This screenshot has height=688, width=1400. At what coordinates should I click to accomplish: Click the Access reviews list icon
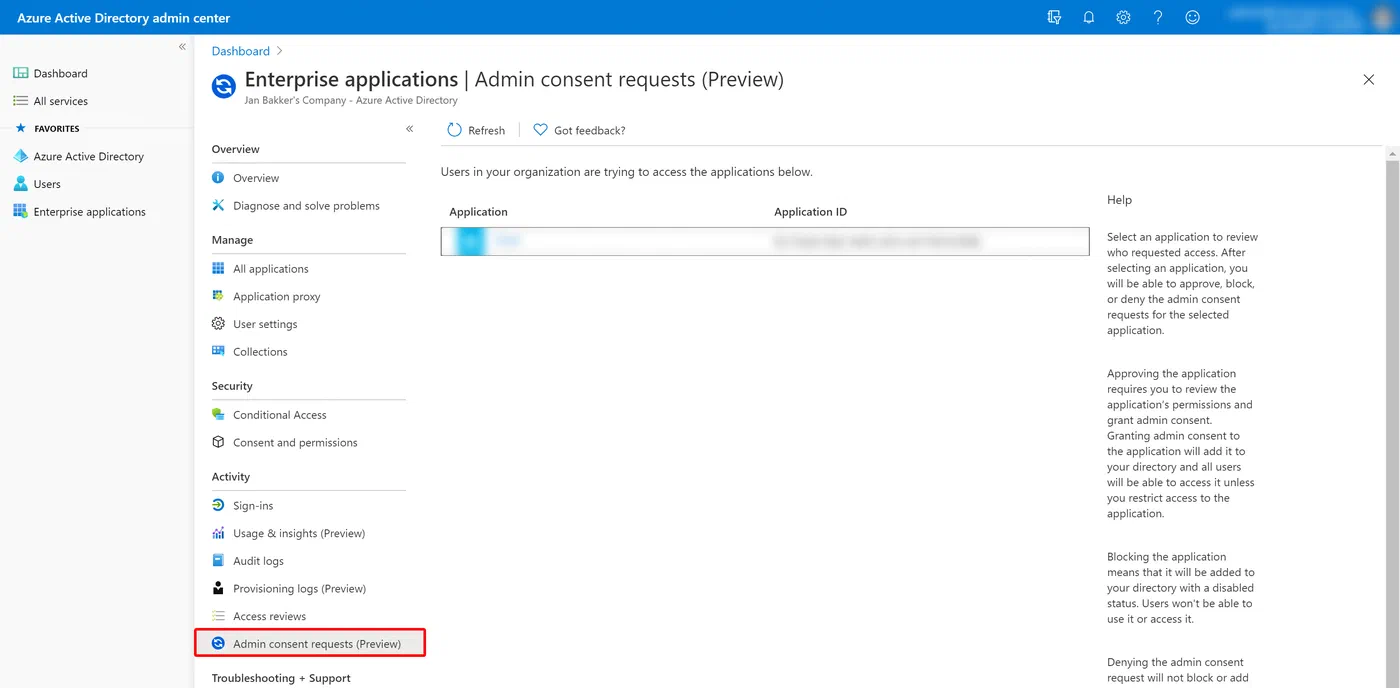[x=218, y=616]
